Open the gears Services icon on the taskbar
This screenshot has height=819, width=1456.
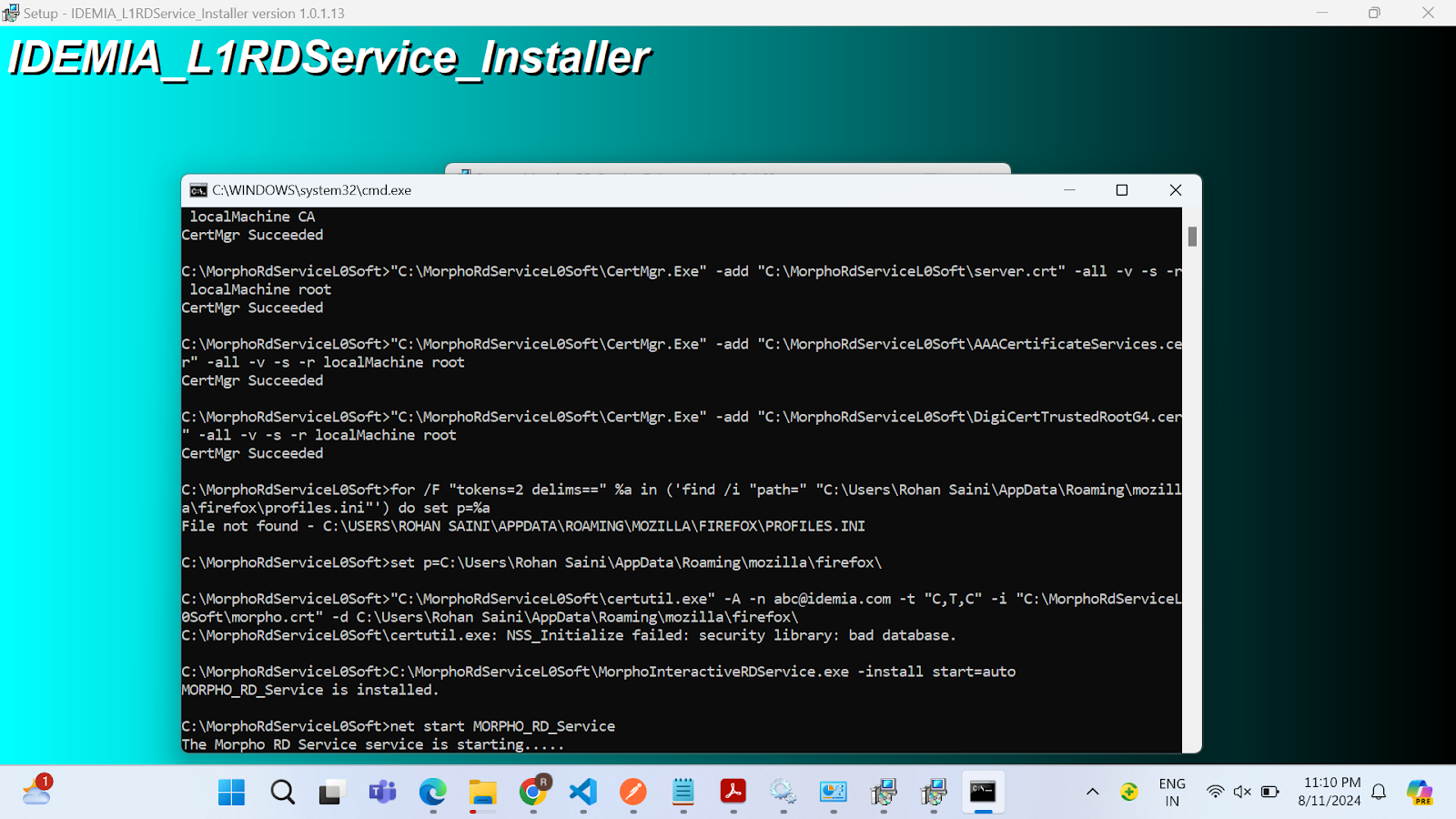point(783,793)
